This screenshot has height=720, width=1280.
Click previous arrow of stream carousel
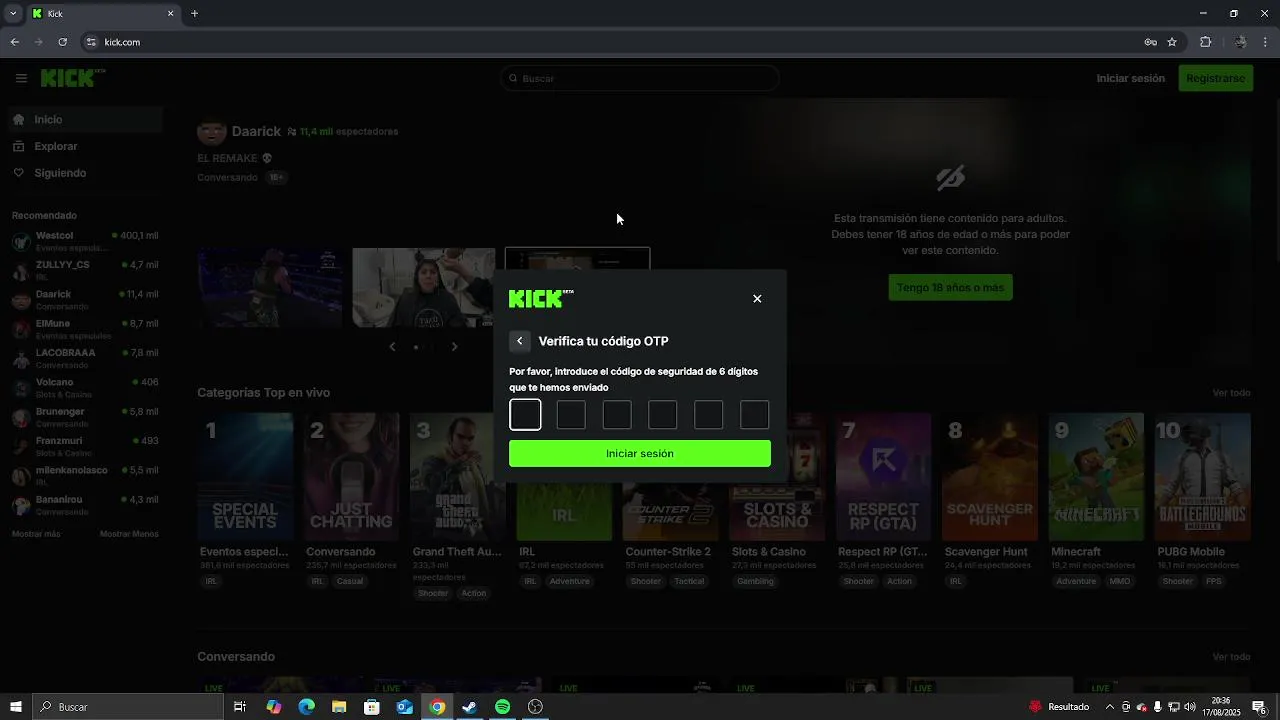(392, 347)
